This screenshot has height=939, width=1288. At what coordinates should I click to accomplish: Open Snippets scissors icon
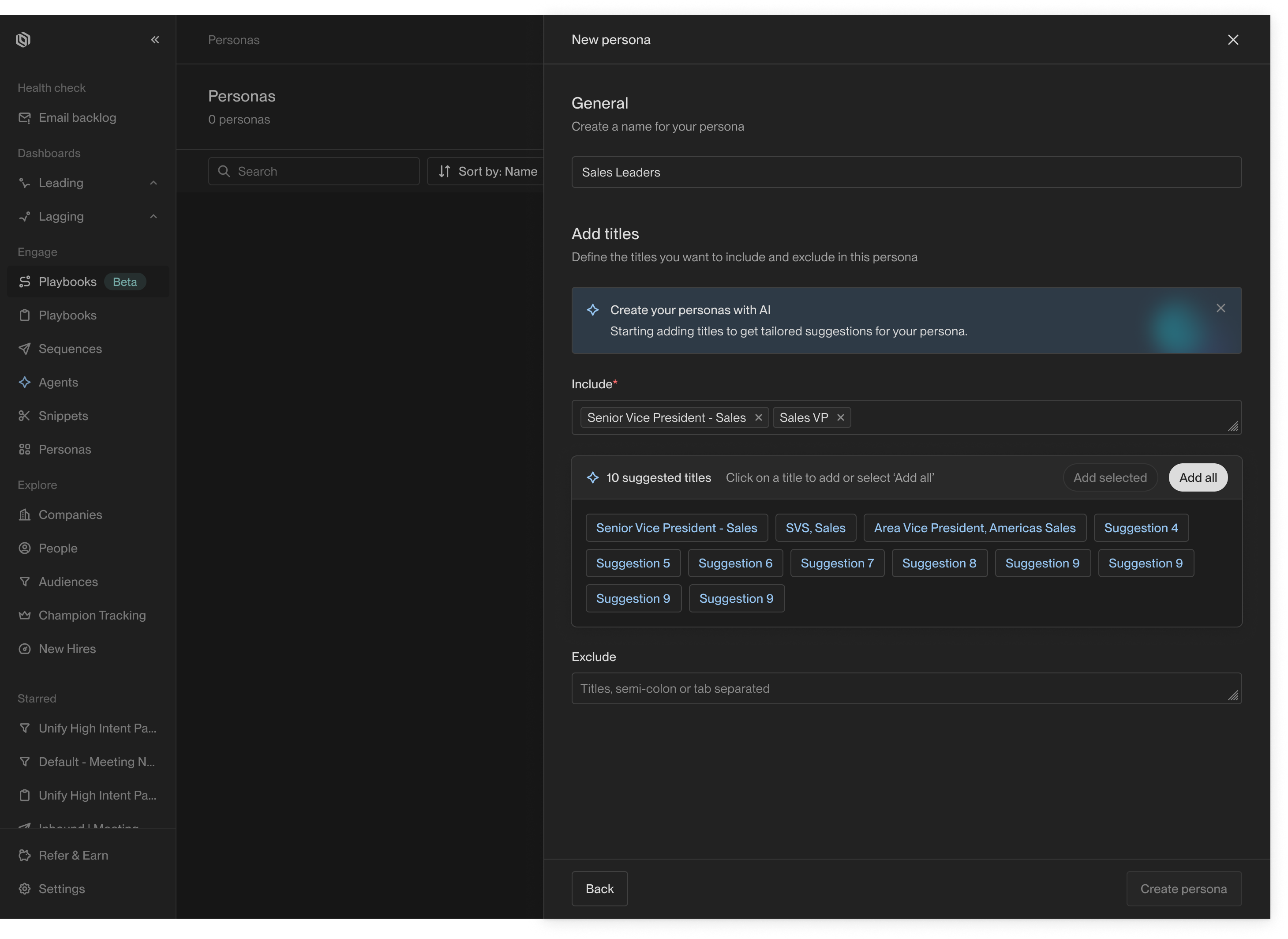[x=24, y=416]
